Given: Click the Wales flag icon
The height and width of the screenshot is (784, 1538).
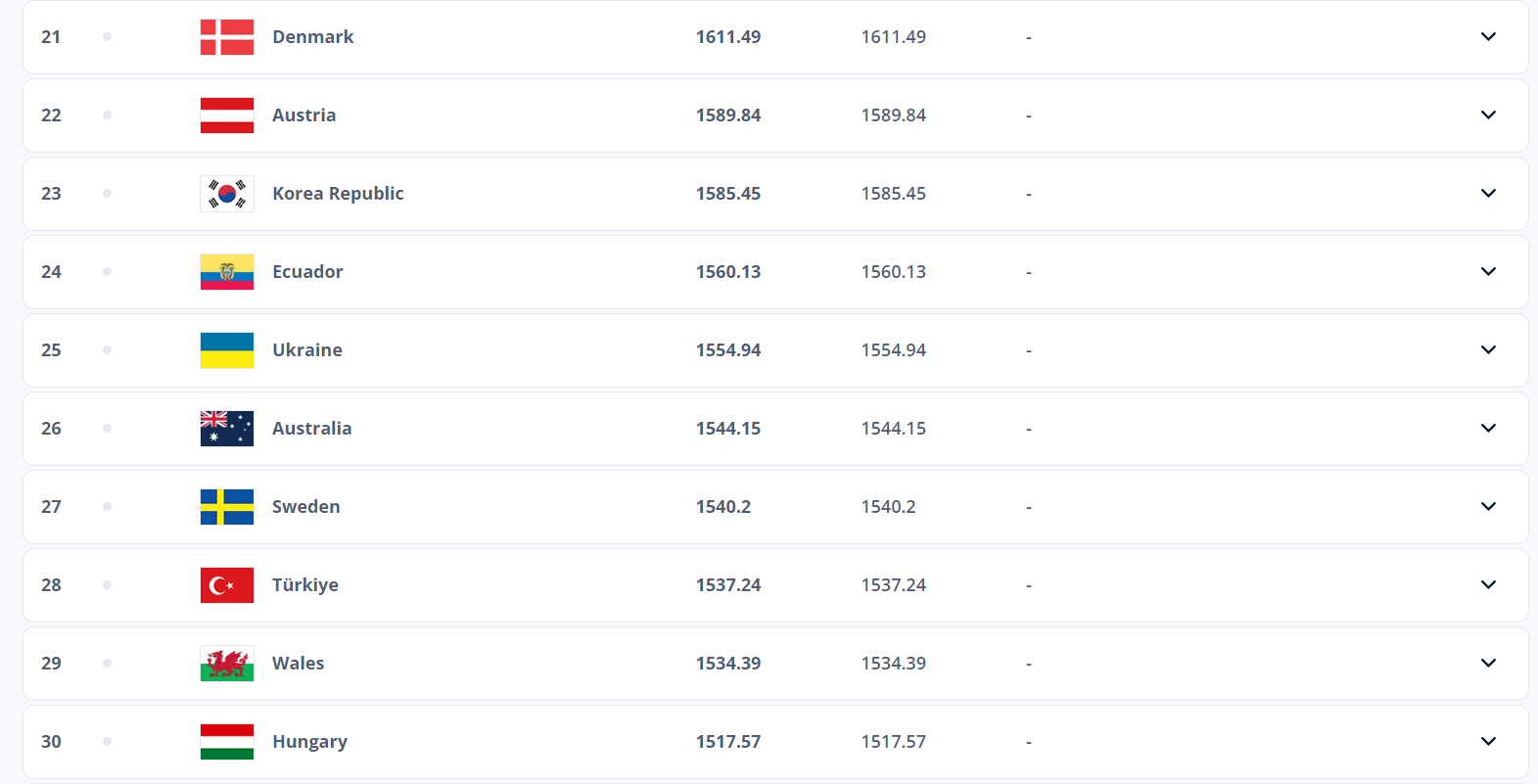Looking at the screenshot, I should click(227, 664).
